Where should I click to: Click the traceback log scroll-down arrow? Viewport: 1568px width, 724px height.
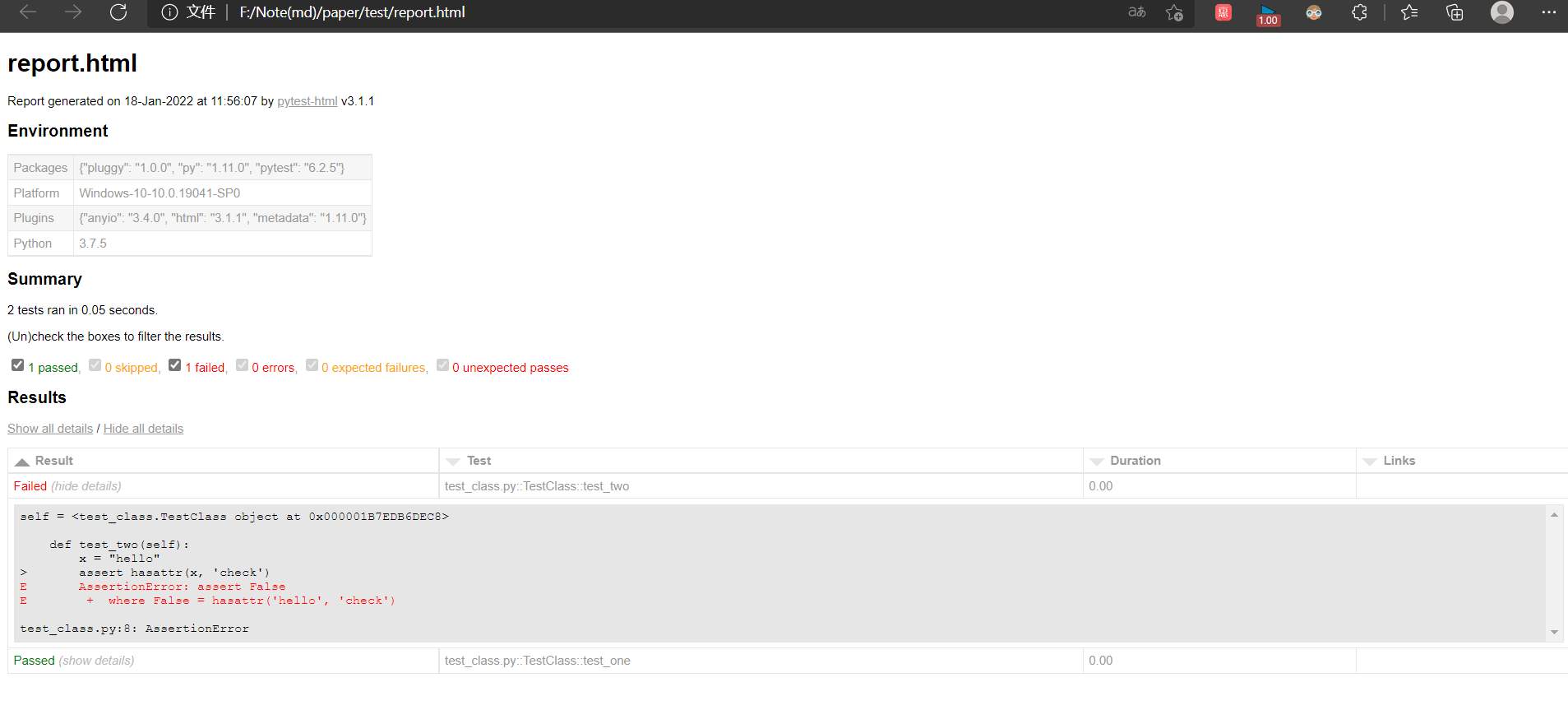pyautogui.click(x=1554, y=632)
